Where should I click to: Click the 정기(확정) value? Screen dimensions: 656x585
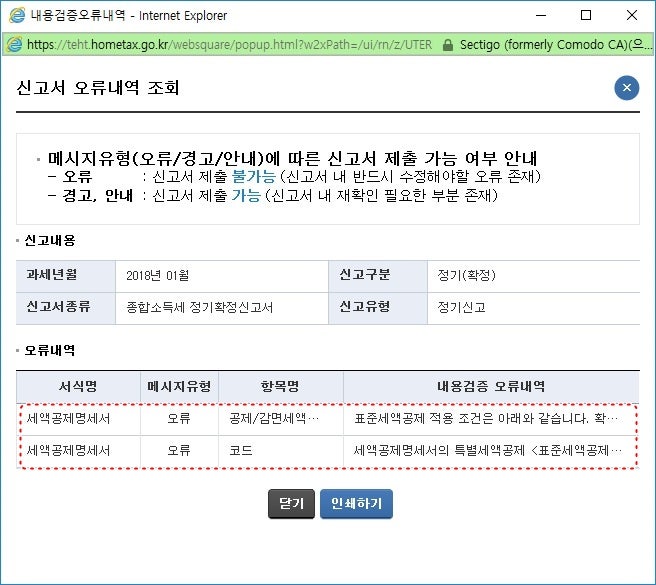[x=466, y=275]
